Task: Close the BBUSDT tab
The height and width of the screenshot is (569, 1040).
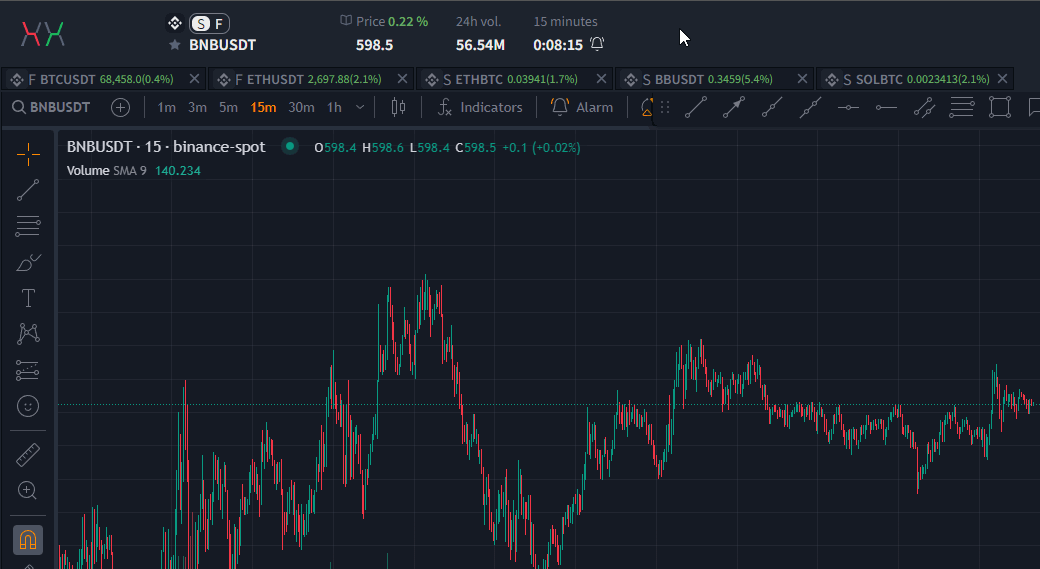Action: (803, 79)
